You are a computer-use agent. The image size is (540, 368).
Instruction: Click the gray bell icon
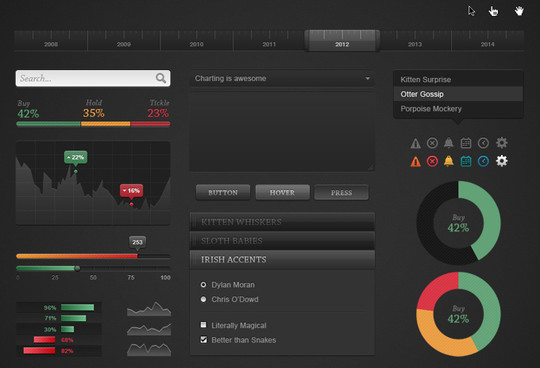448,143
